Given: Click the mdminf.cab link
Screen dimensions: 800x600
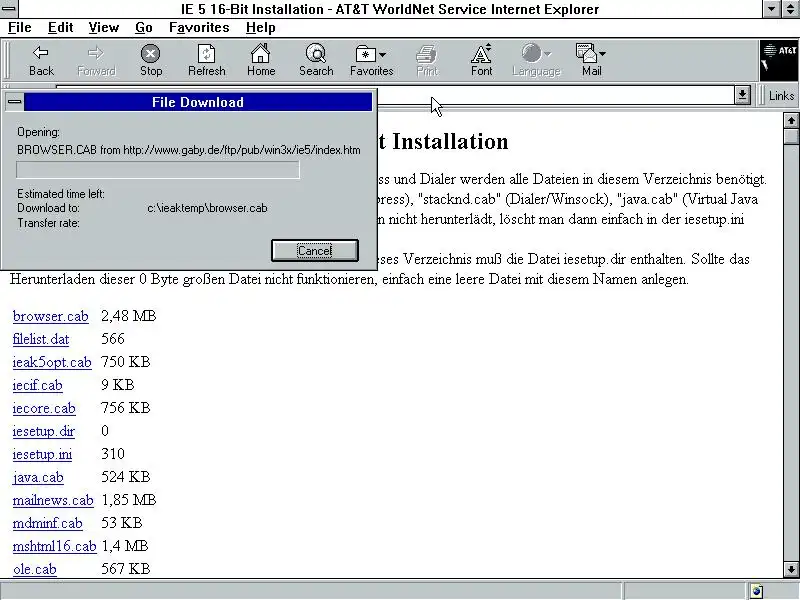Looking at the screenshot, I should [x=47, y=523].
